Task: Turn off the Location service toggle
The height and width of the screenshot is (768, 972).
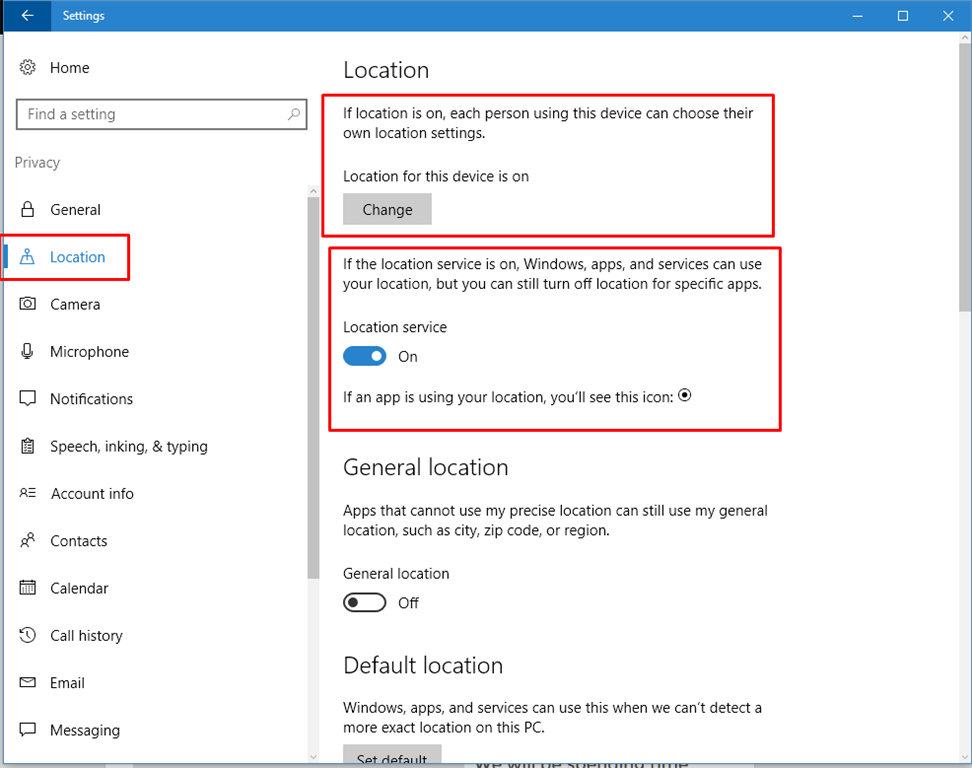Action: pos(365,357)
